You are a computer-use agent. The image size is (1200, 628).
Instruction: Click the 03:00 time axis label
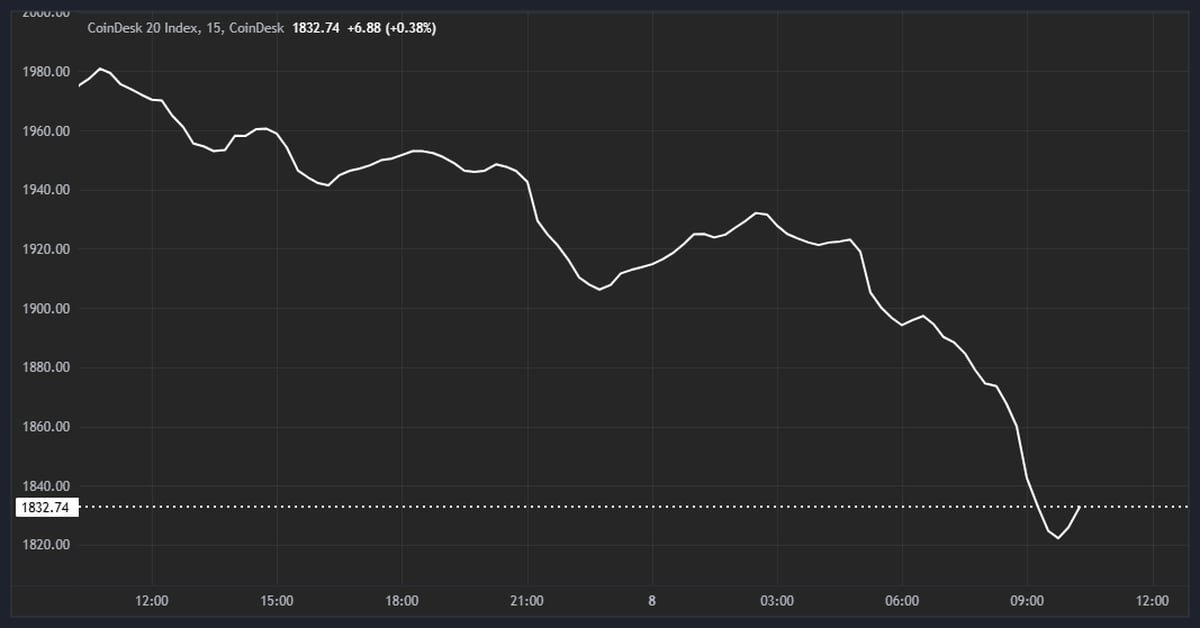(777, 601)
